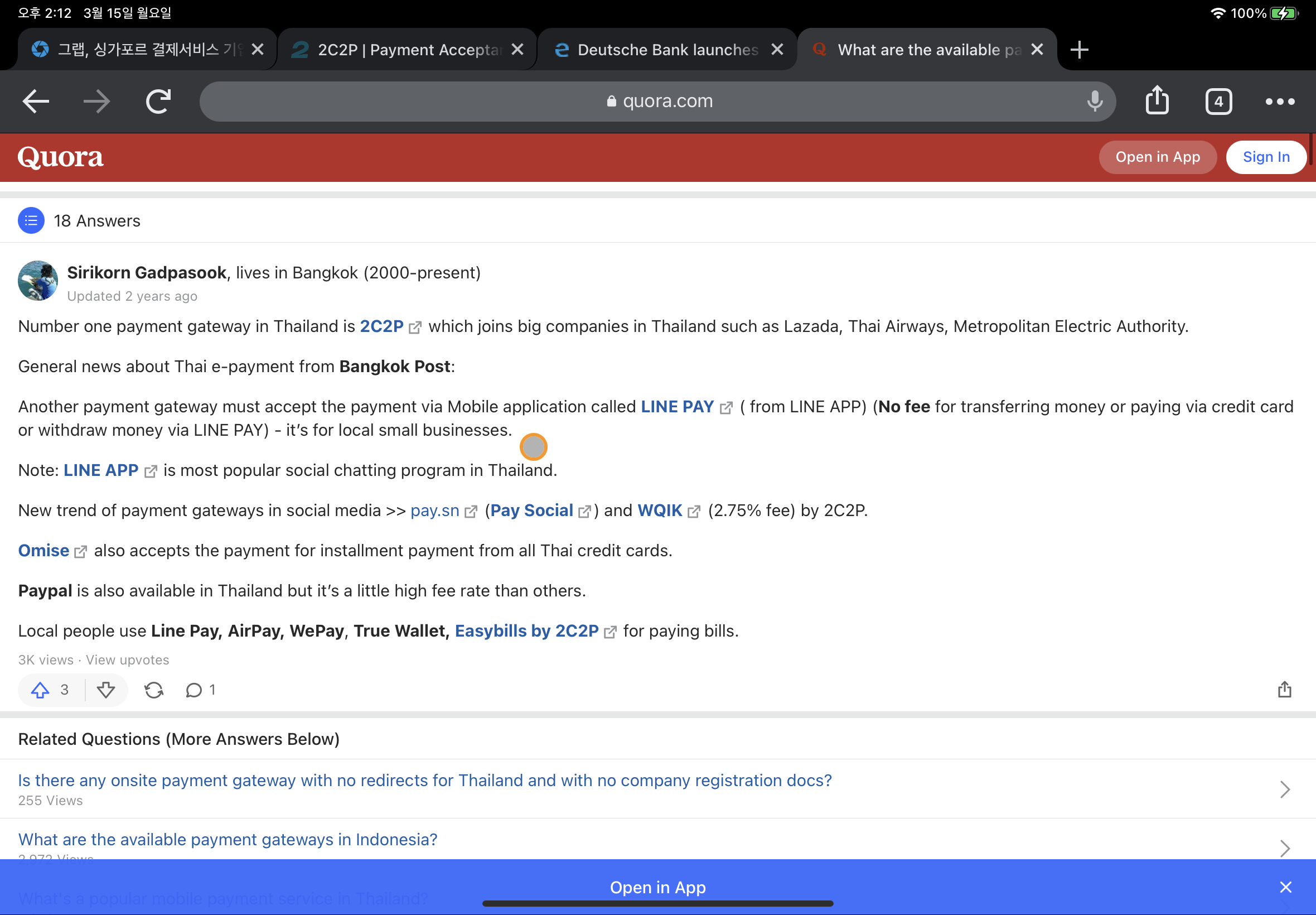Click the Sign In button

pos(1266,157)
